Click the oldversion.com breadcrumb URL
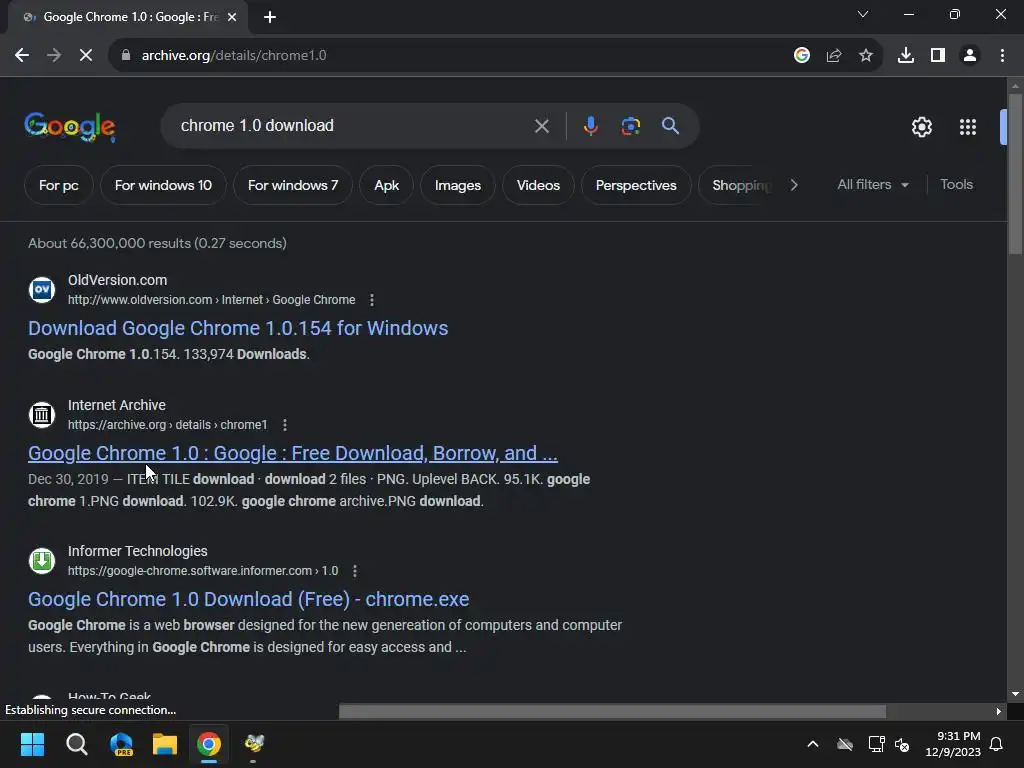This screenshot has height=768, width=1024. click(x=212, y=300)
